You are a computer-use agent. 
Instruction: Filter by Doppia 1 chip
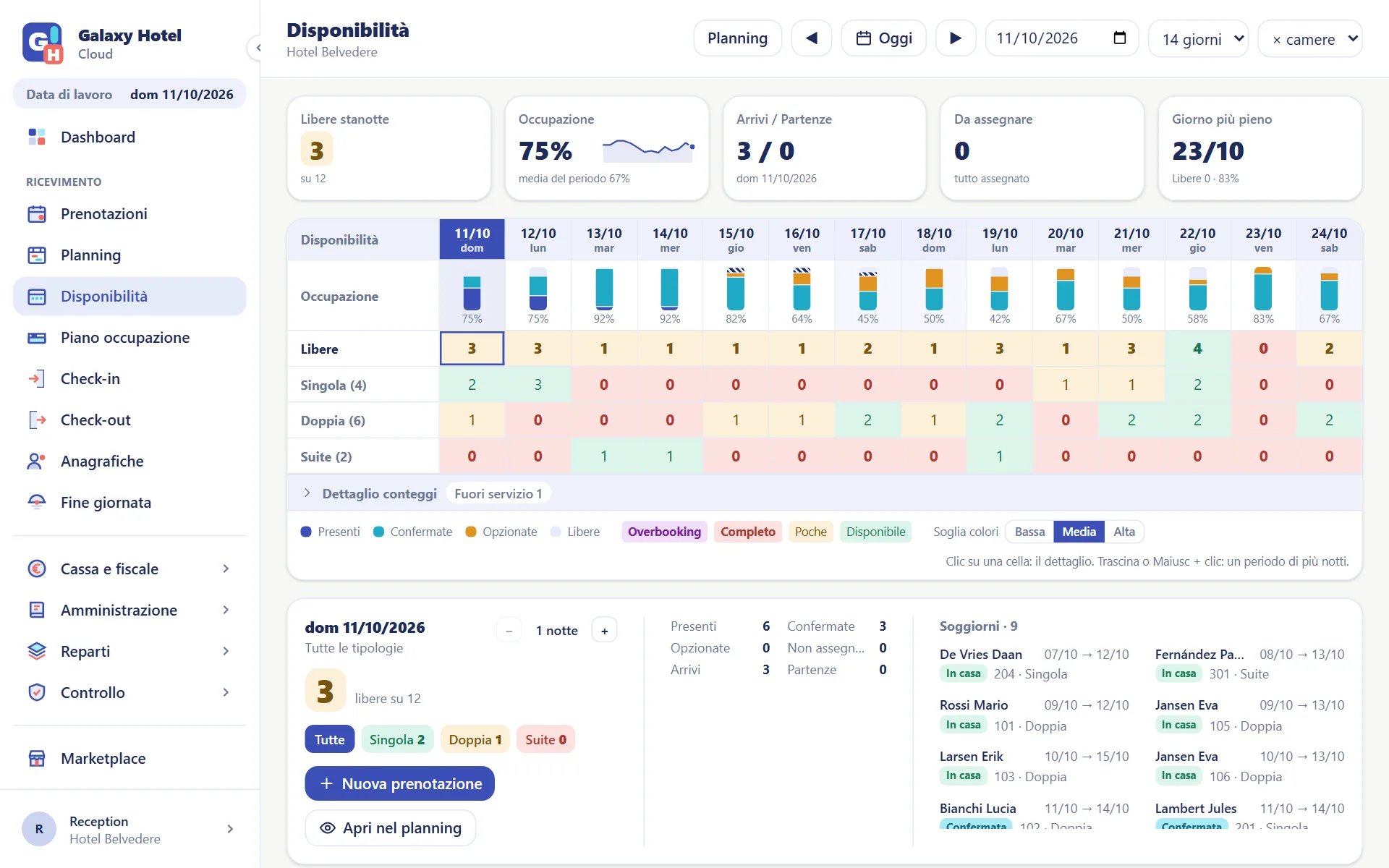(x=475, y=739)
